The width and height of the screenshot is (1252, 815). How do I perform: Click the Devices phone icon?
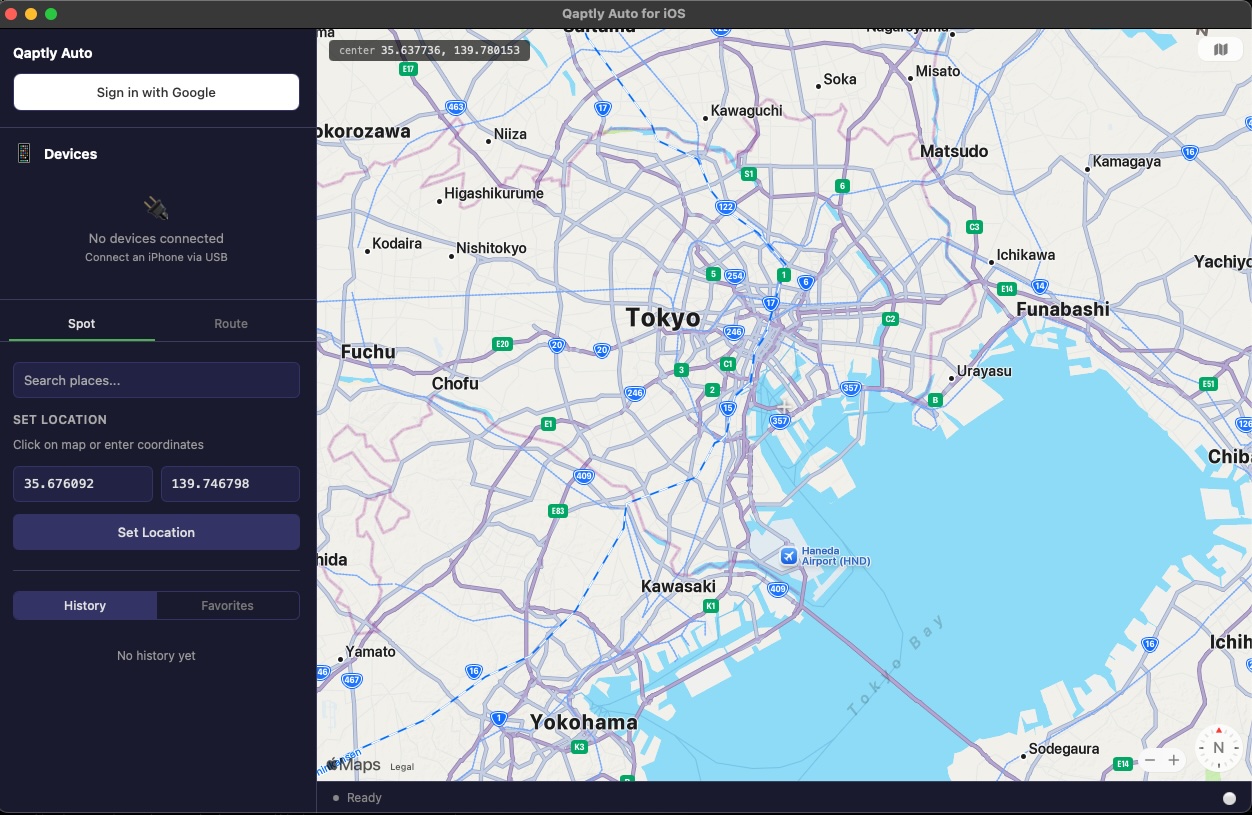coord(24,153)
